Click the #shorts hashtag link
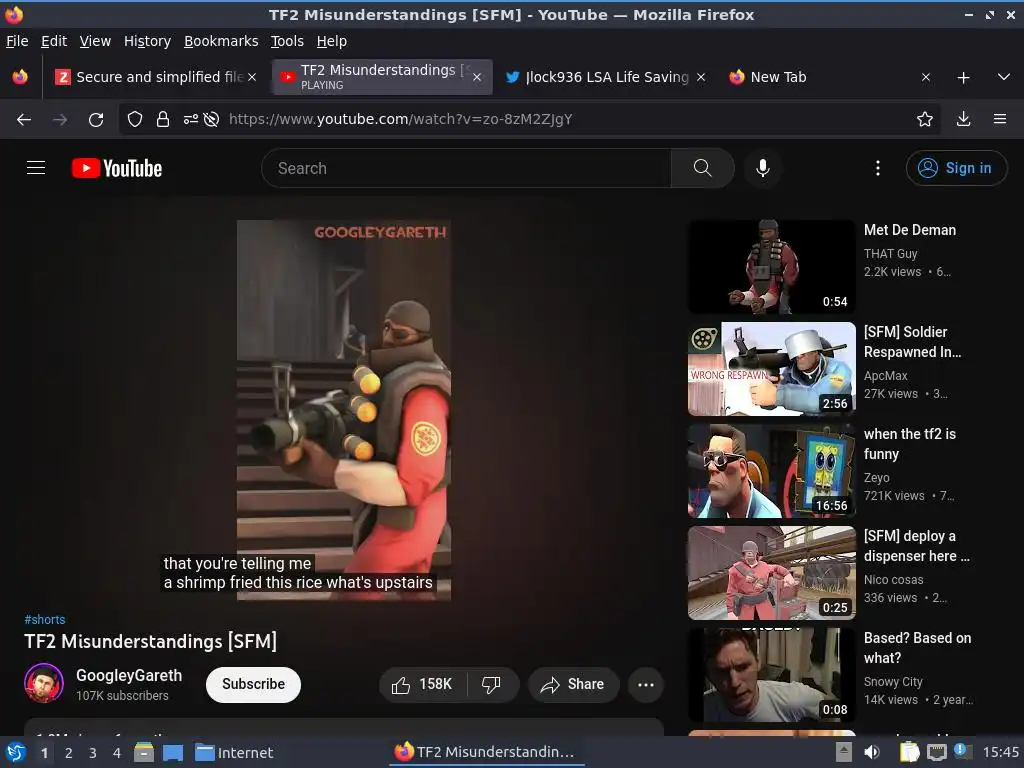This screenshot has height=768, width=1024. pos(44,619)
